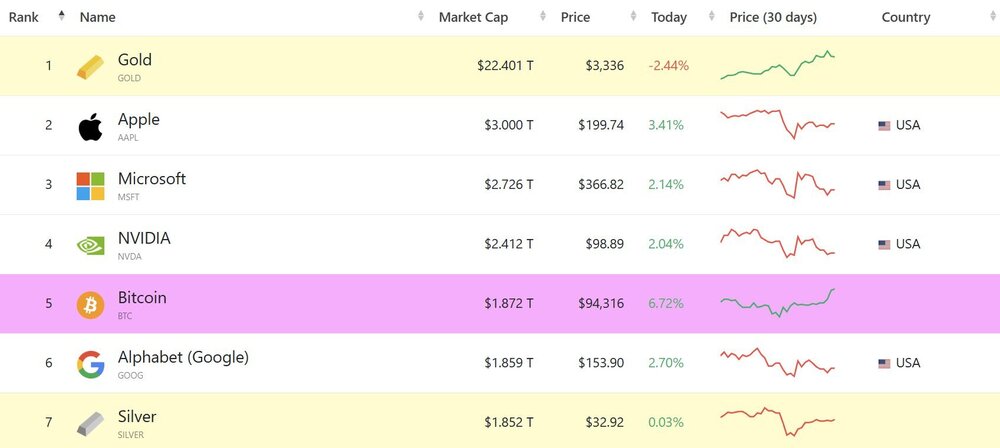1000x448 pixels.
Task: Click the Price (30 days) header
Action: (x=773, y=17)
